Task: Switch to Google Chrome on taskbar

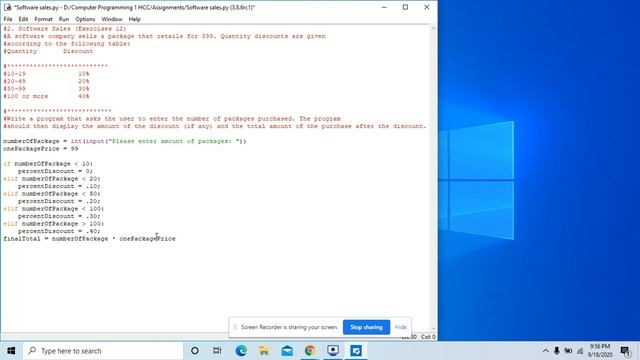Action: click(310, 351)
